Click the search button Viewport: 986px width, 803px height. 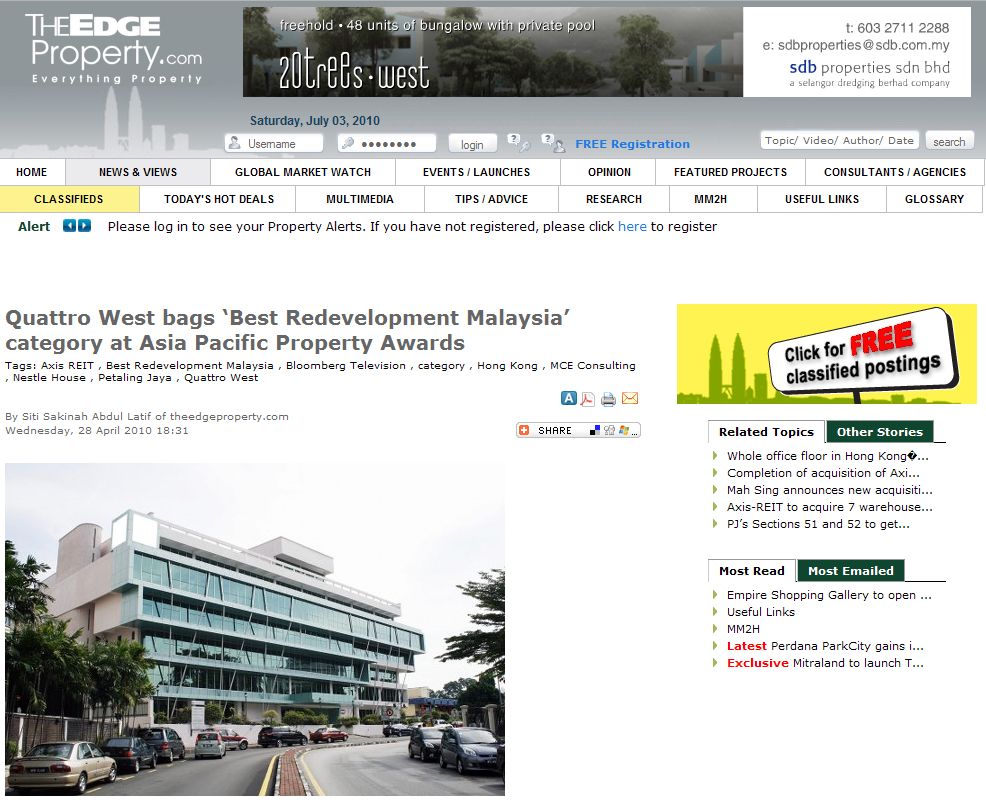(950, 141)
